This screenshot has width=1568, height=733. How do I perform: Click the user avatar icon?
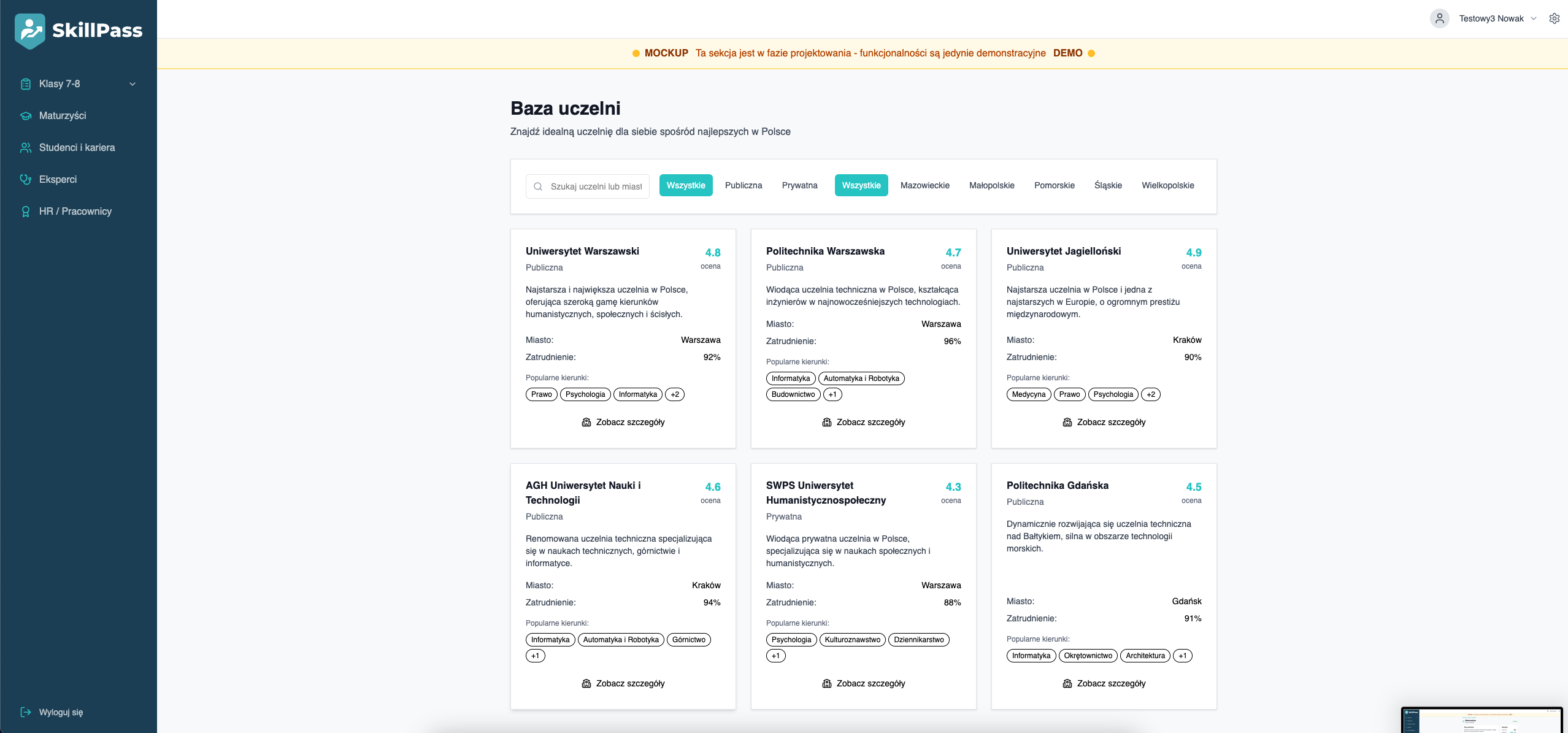(1440, 18)
